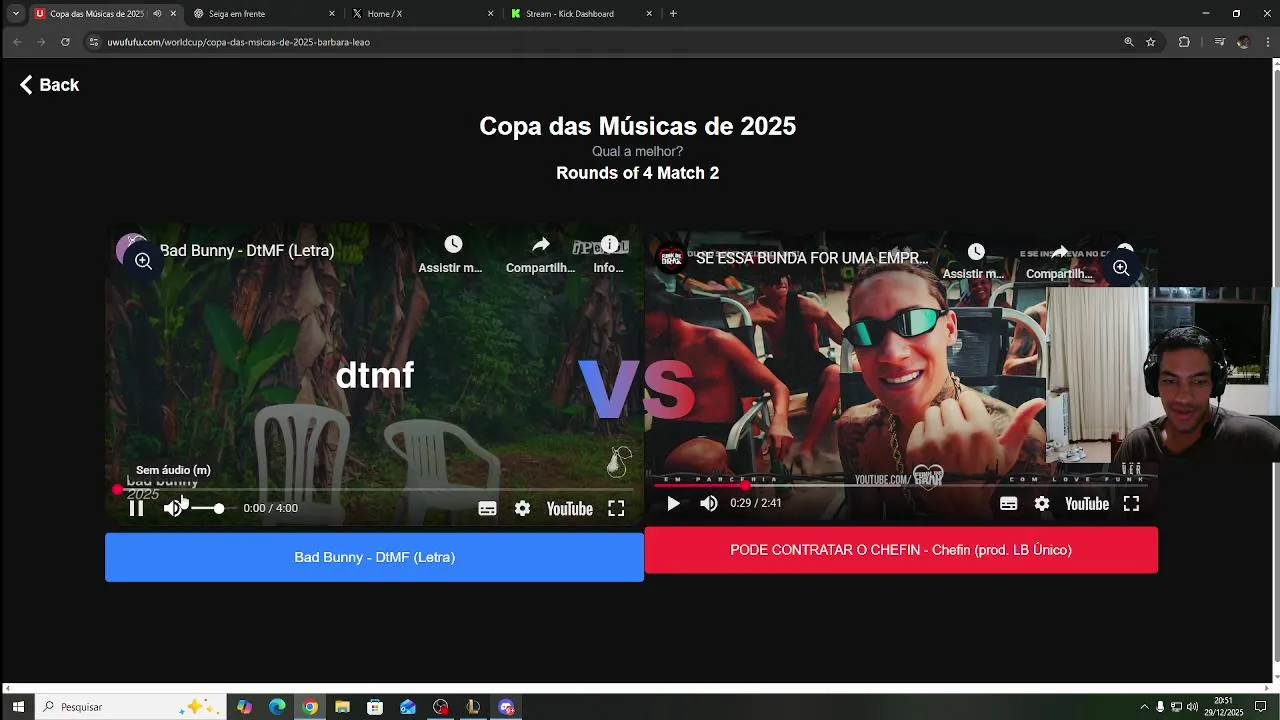
Task: View site information icon in address bar
Action: pyautogui.click(x=94, y=42)
